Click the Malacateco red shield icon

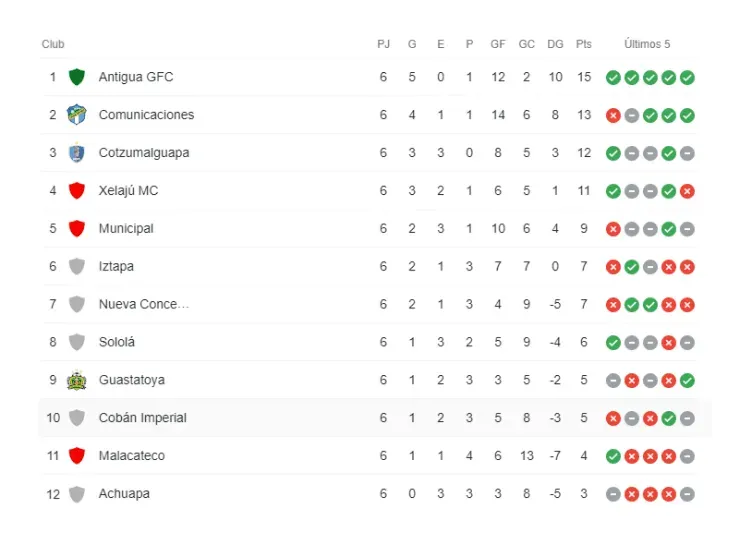pyautogui.click(x=77, y=456)
